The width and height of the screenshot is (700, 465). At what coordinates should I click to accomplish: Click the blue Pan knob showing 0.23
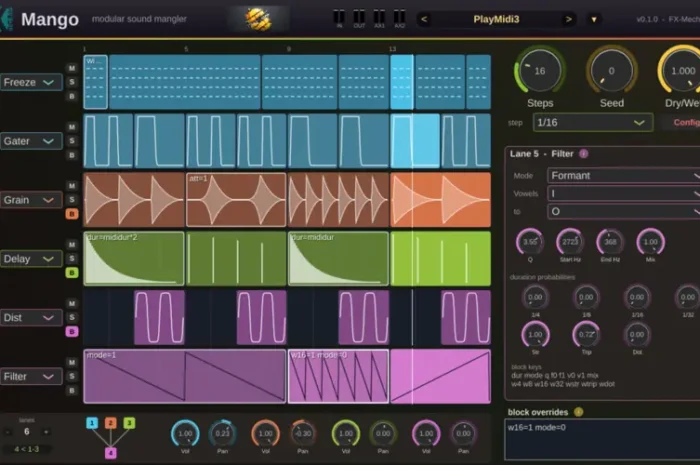coord(222,433)
